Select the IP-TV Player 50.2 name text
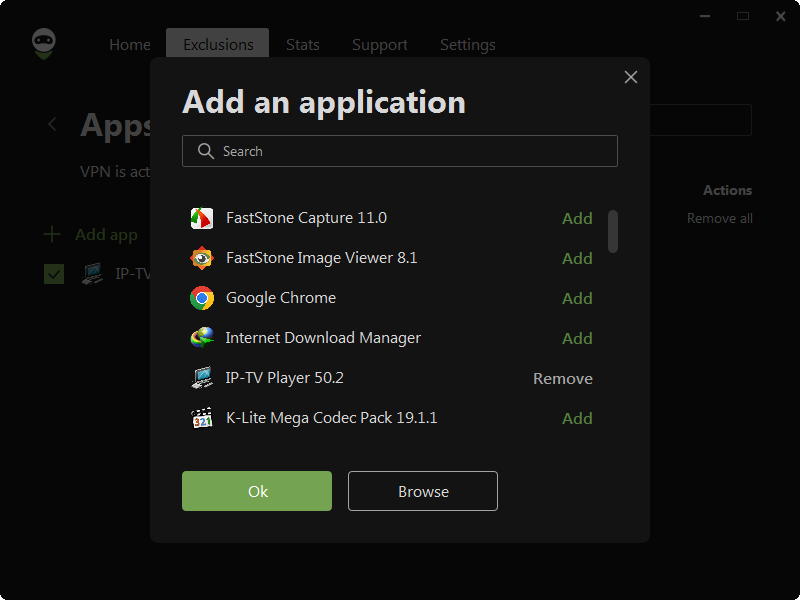The width and height of the screenshot is (800, 600). (284, 378)
